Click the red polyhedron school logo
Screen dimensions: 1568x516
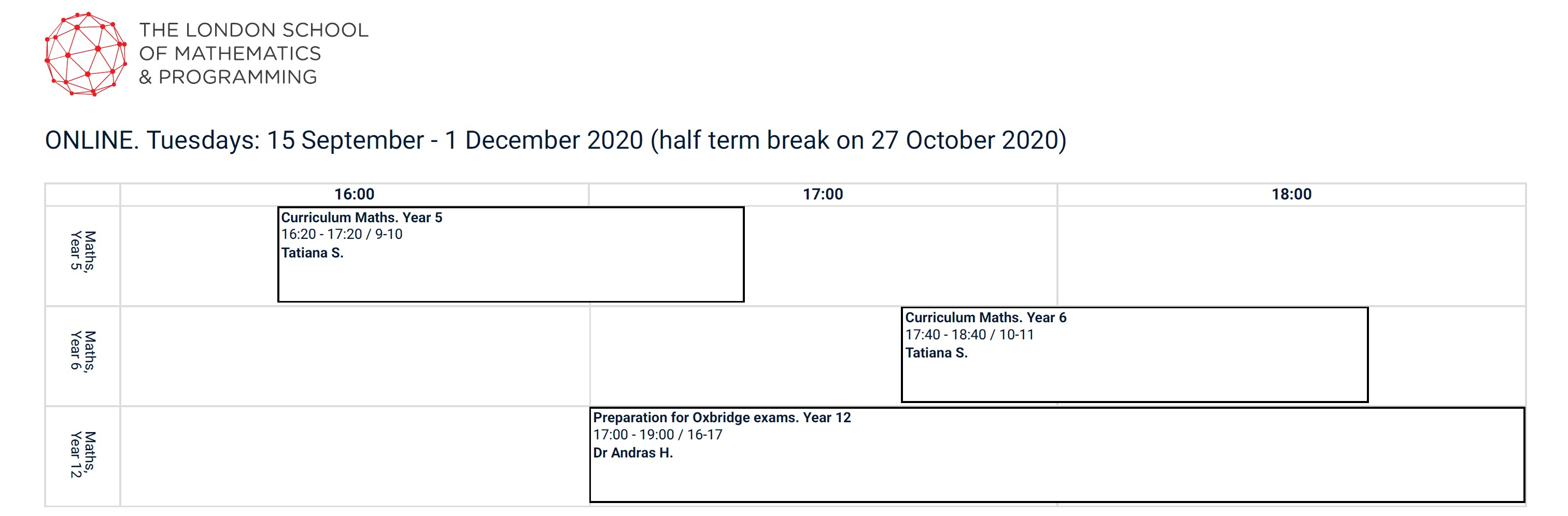86,54
